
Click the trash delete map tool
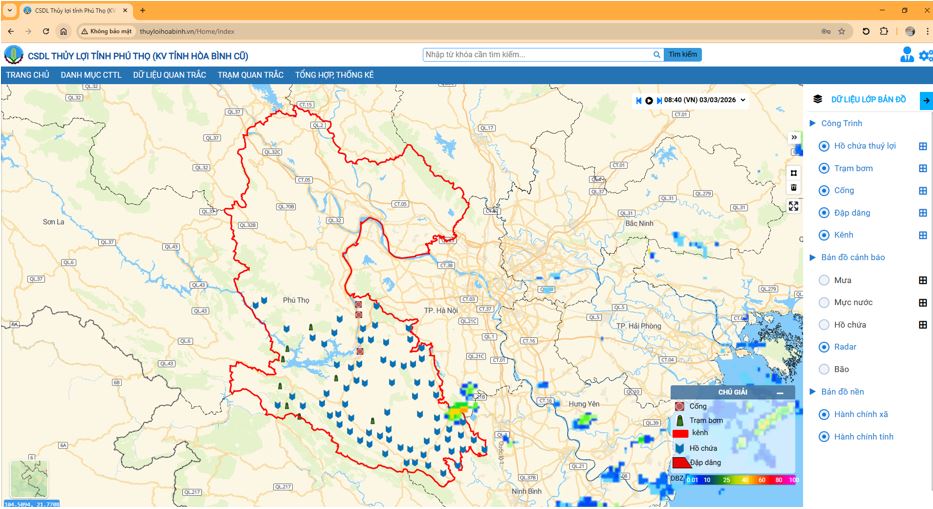pyautogui.click(x=794, y=188)
